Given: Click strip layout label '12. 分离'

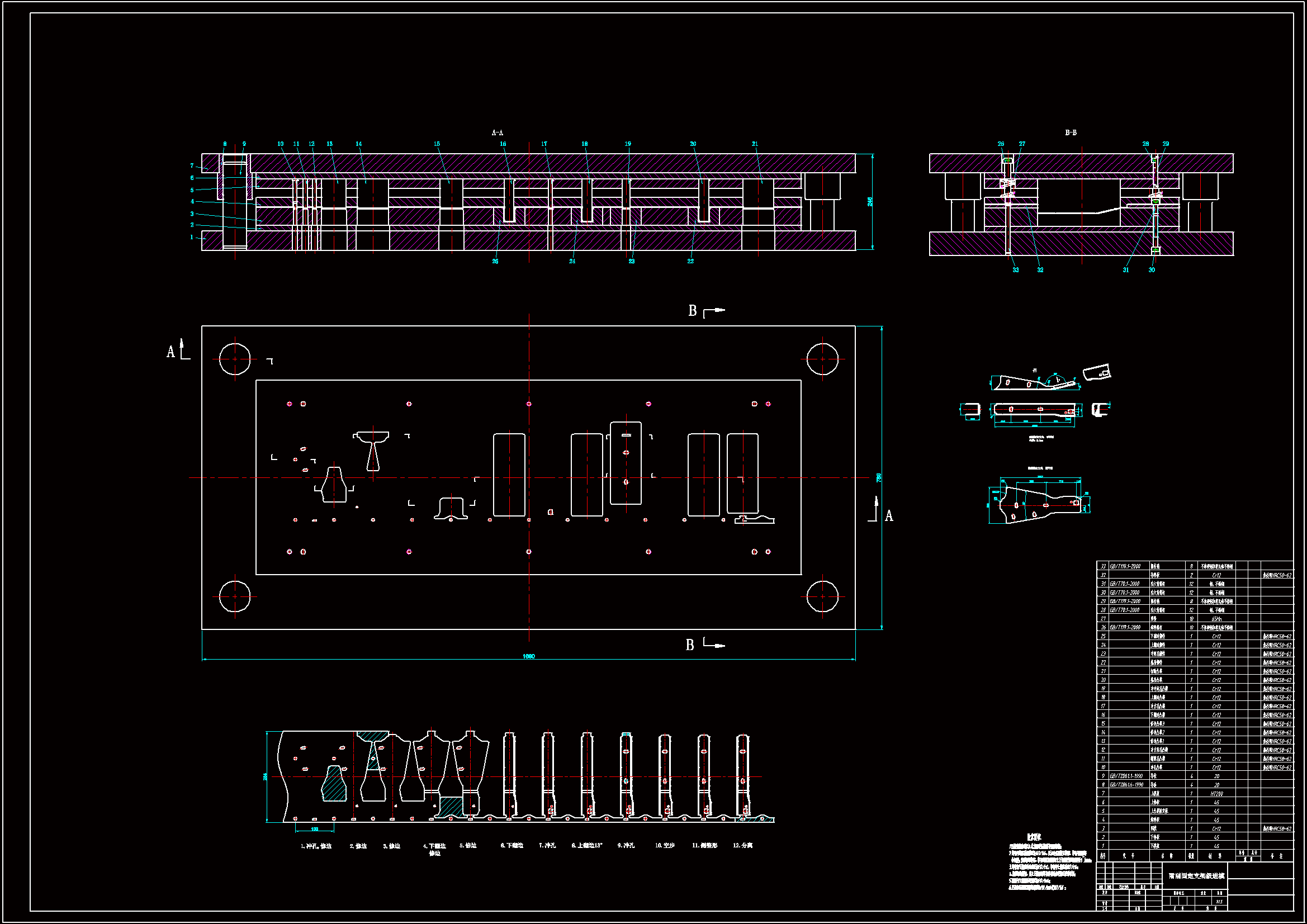Looking at the screenshot, I should click(742, 845).
